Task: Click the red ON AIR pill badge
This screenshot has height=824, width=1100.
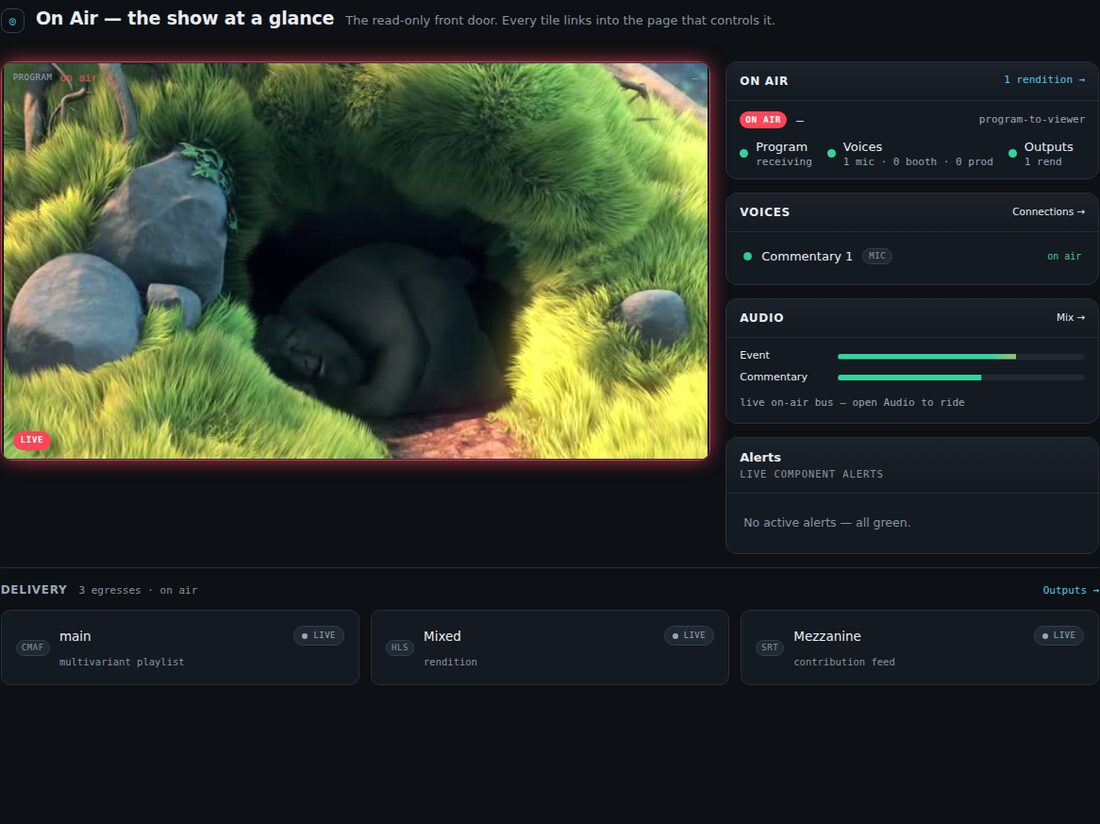Action: 763,120
